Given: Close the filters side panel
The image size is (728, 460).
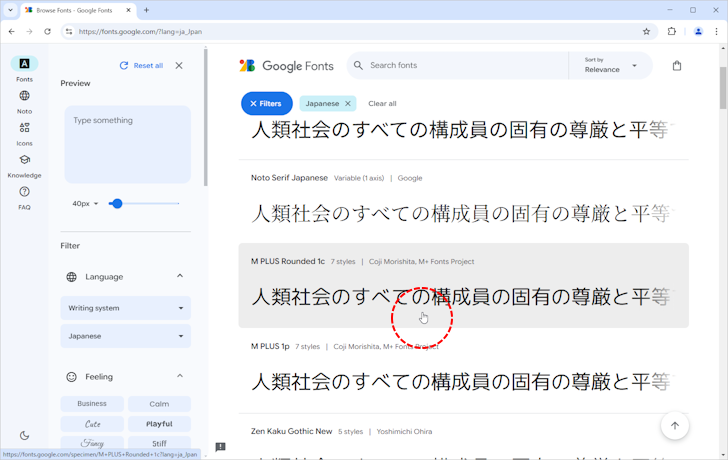Looking at the screenshot, I should click(x=179, y=65).
